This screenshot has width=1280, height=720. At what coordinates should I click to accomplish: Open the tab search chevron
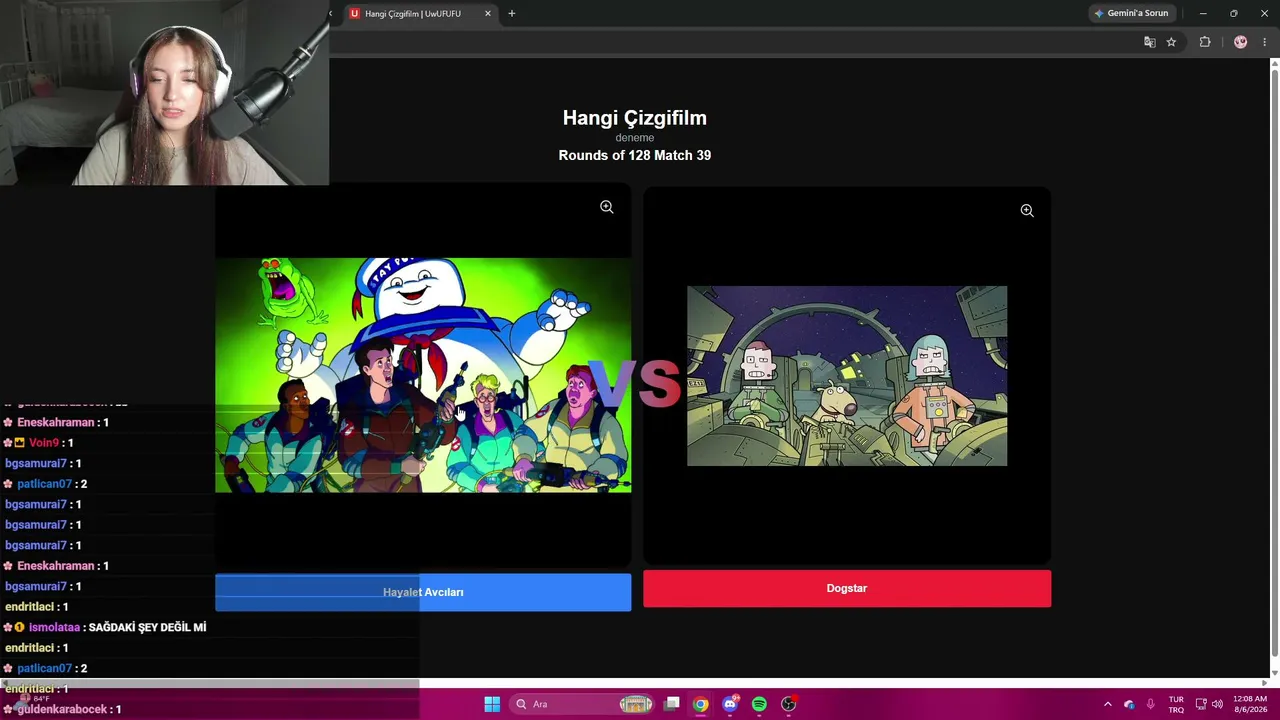tap(331, 14)
